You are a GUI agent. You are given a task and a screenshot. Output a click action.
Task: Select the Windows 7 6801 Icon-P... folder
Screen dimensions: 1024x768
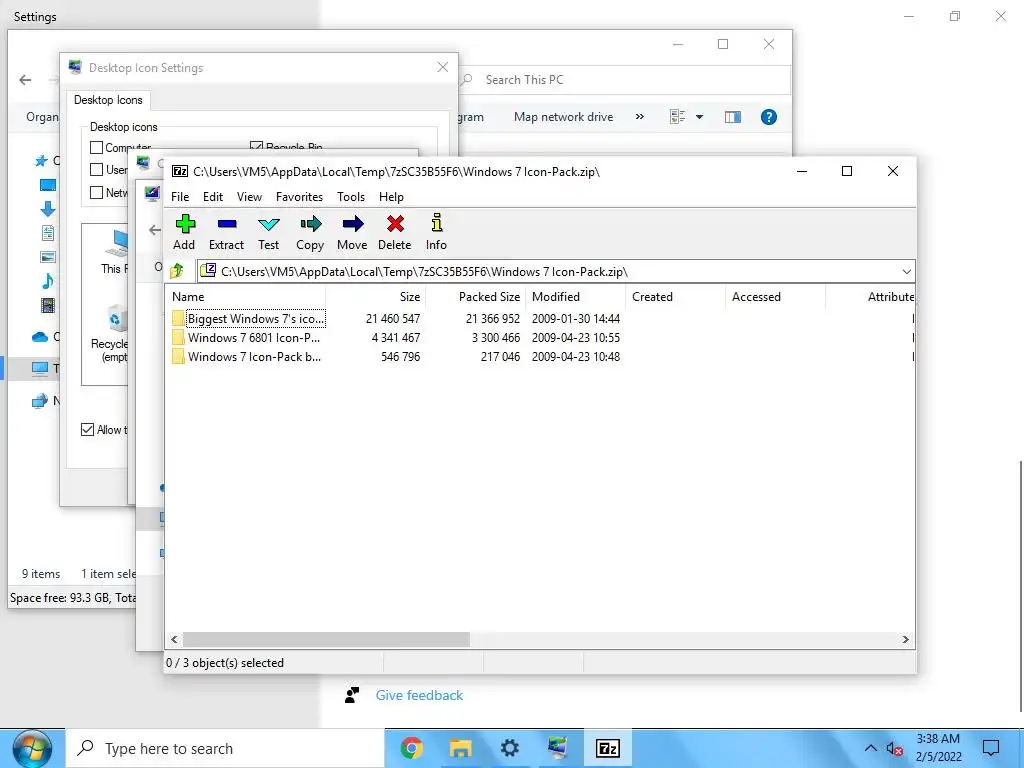tap(247, 338)
